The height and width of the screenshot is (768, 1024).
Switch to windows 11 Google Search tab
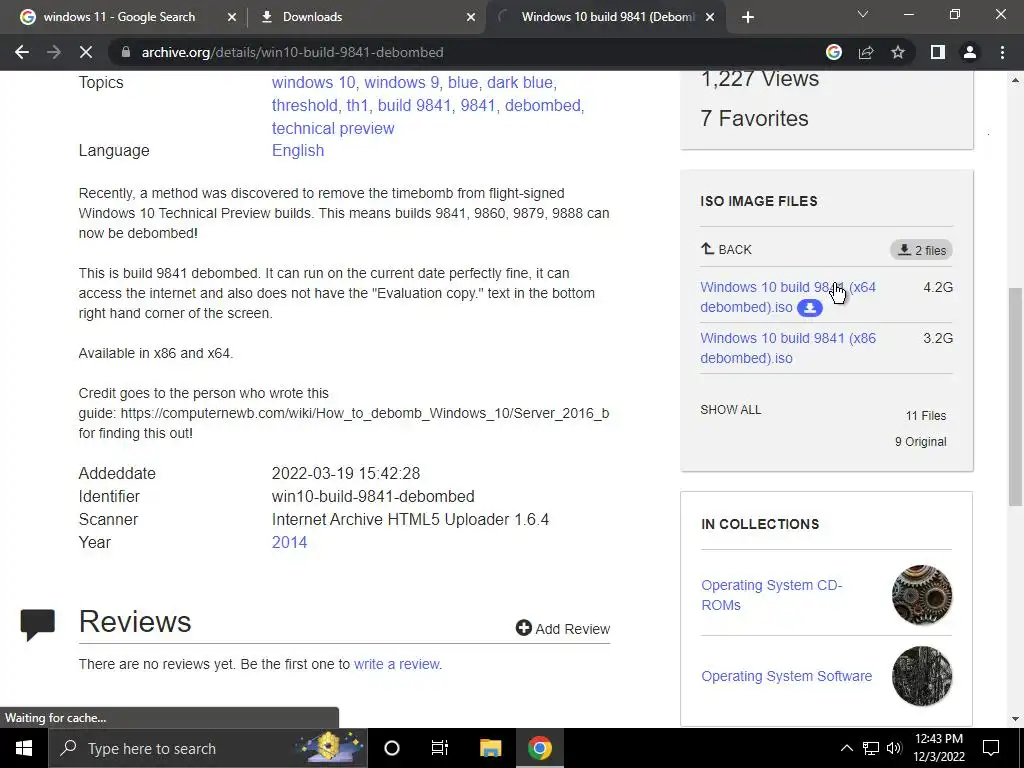point(120,17)
